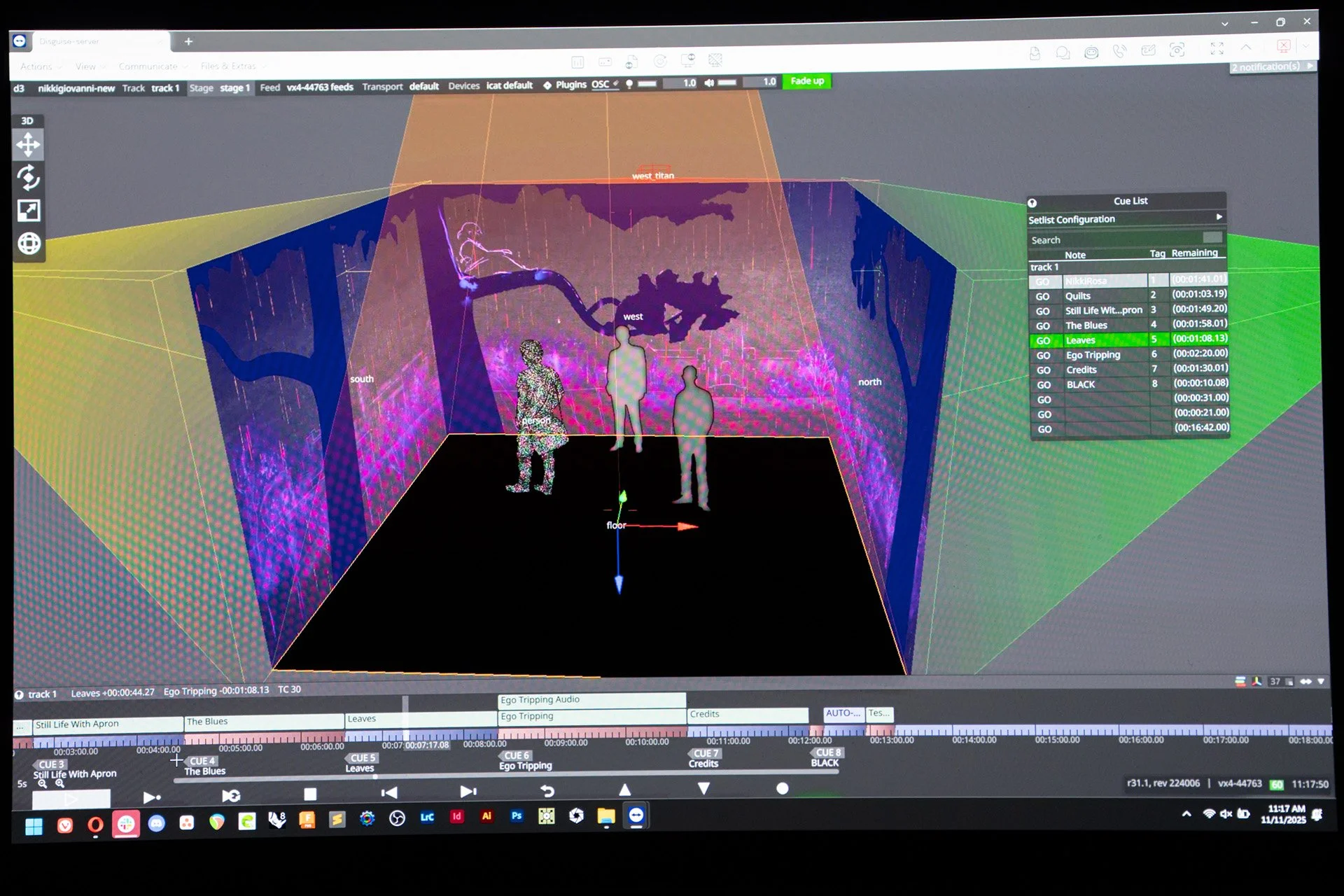This screenshot has height=896, width=1344.
Task: Open Photoshop from the Windows taskbar
Action: click(517, 816)
